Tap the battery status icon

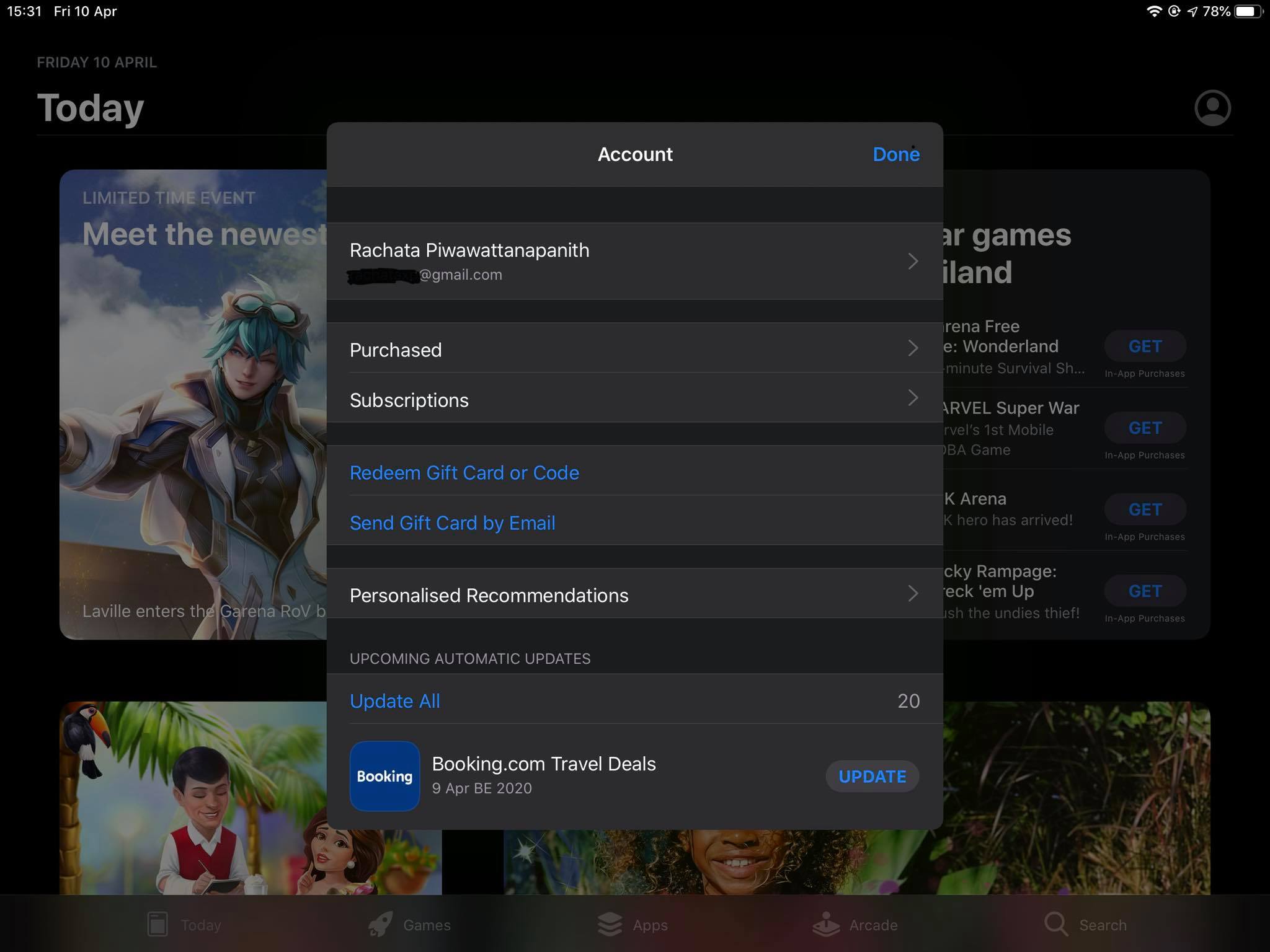click(x=1247, y=11)
